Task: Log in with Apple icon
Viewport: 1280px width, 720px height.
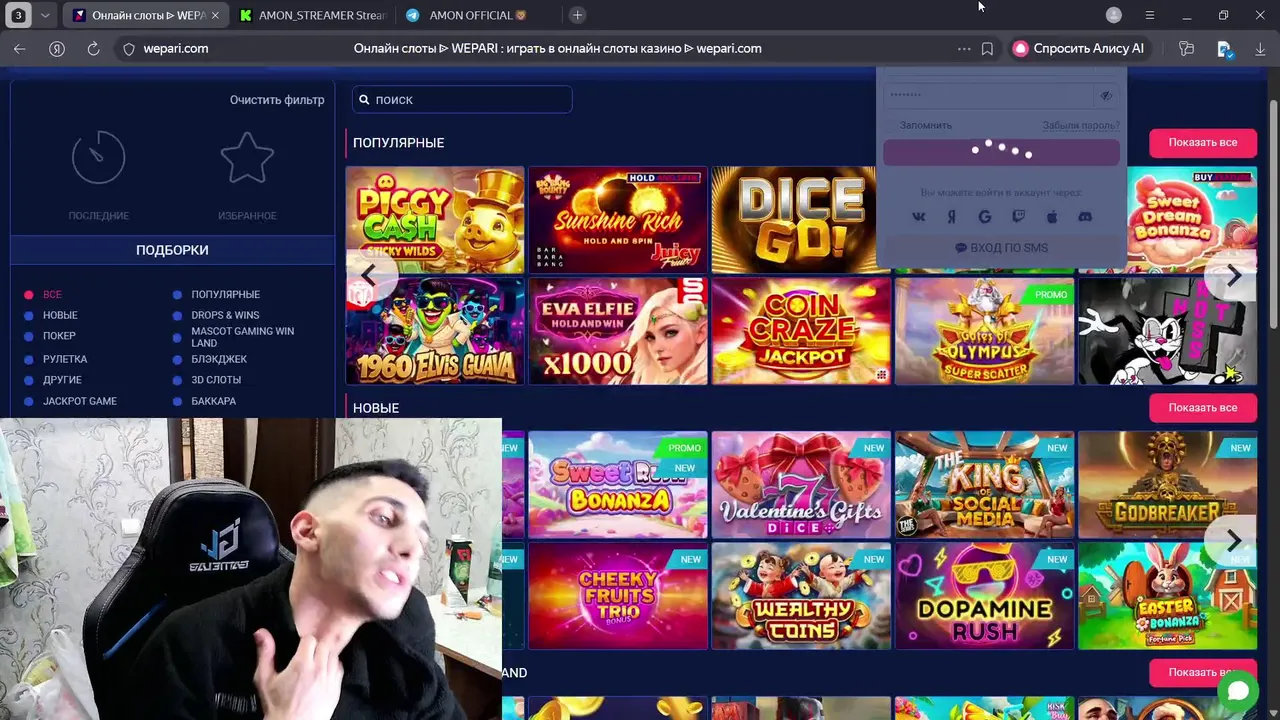Action: coord(1052,217)
